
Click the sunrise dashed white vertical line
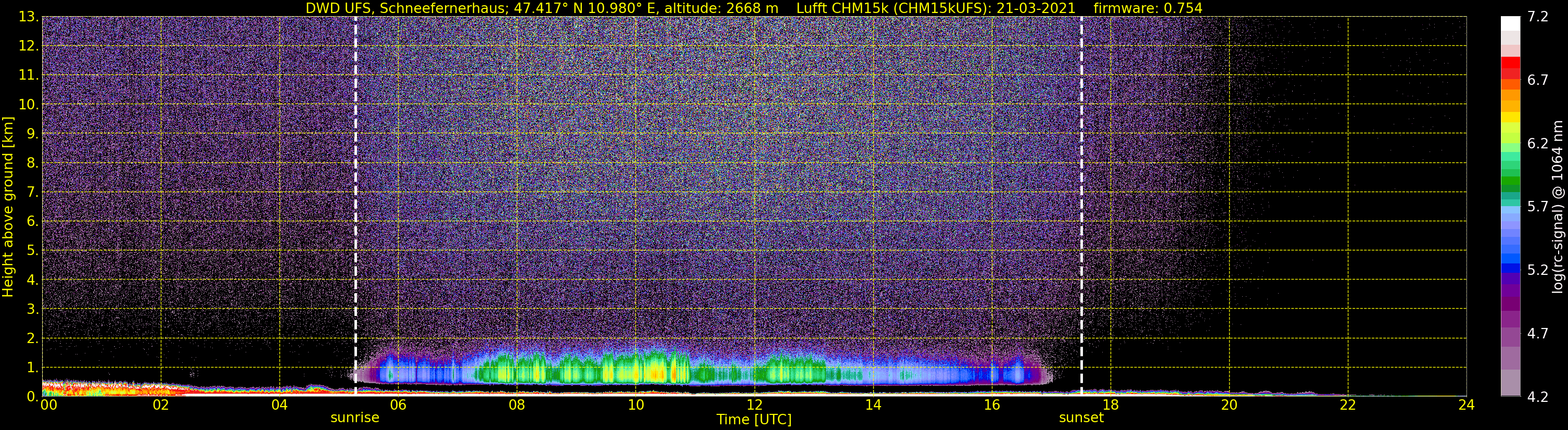coord(355,206)
